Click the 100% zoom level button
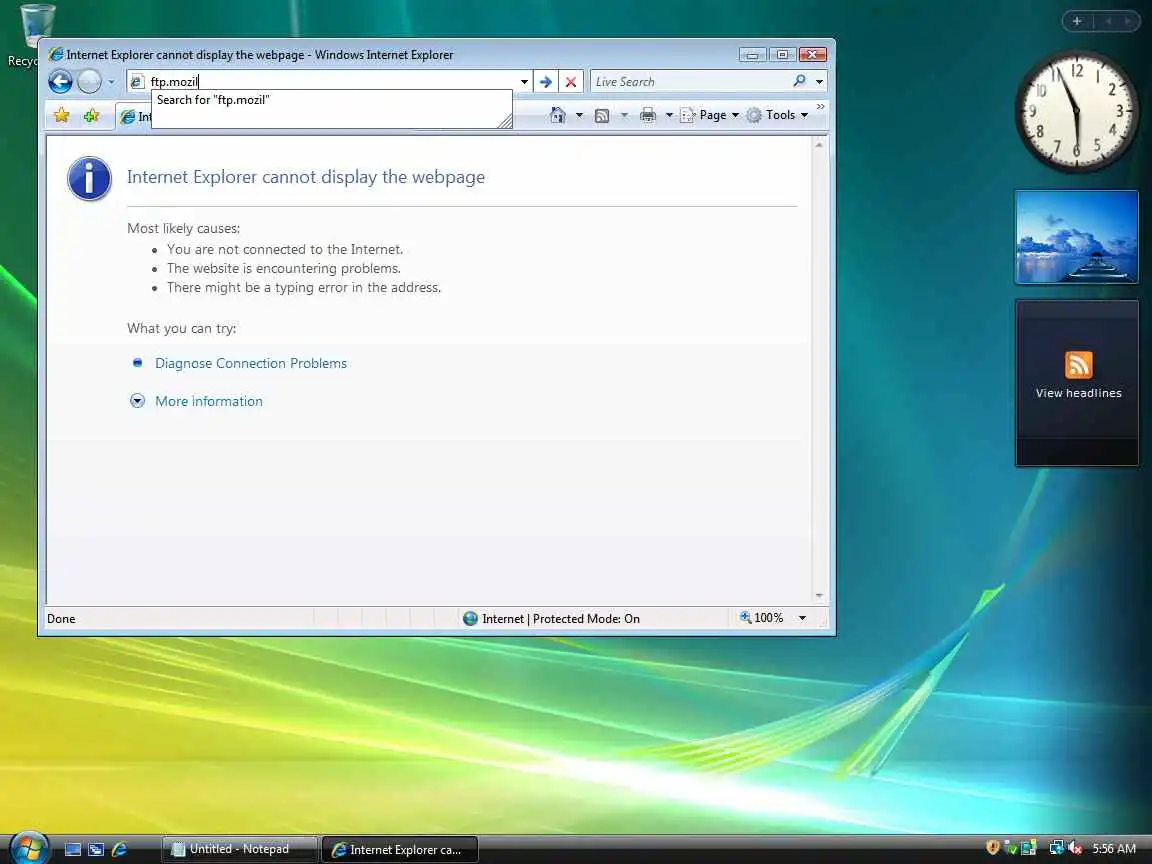The height and width of the screenshot is (864, 1152). pos(762,618)
